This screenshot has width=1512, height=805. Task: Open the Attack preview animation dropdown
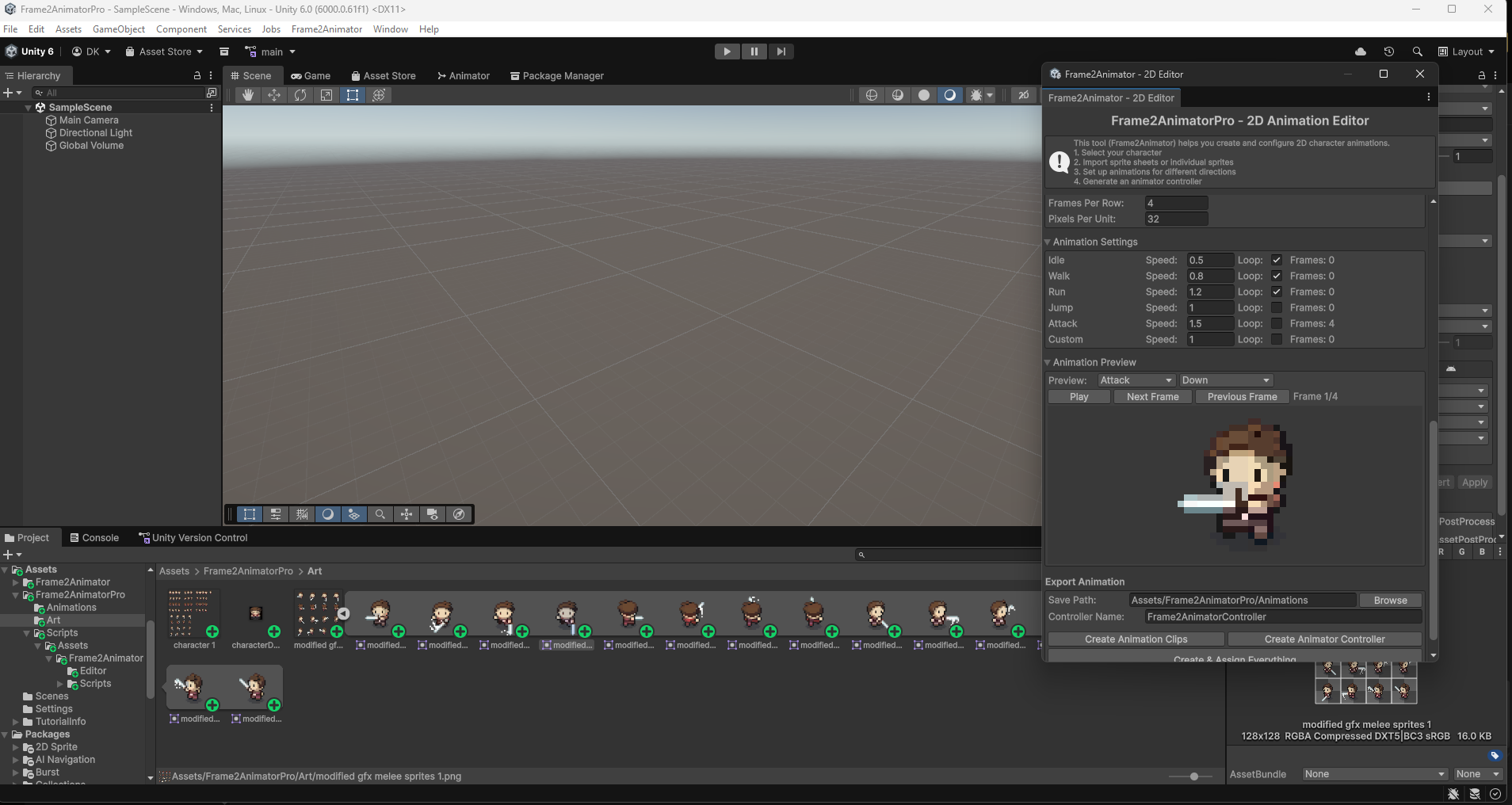pyautogui.click(x=1136, y=380)
